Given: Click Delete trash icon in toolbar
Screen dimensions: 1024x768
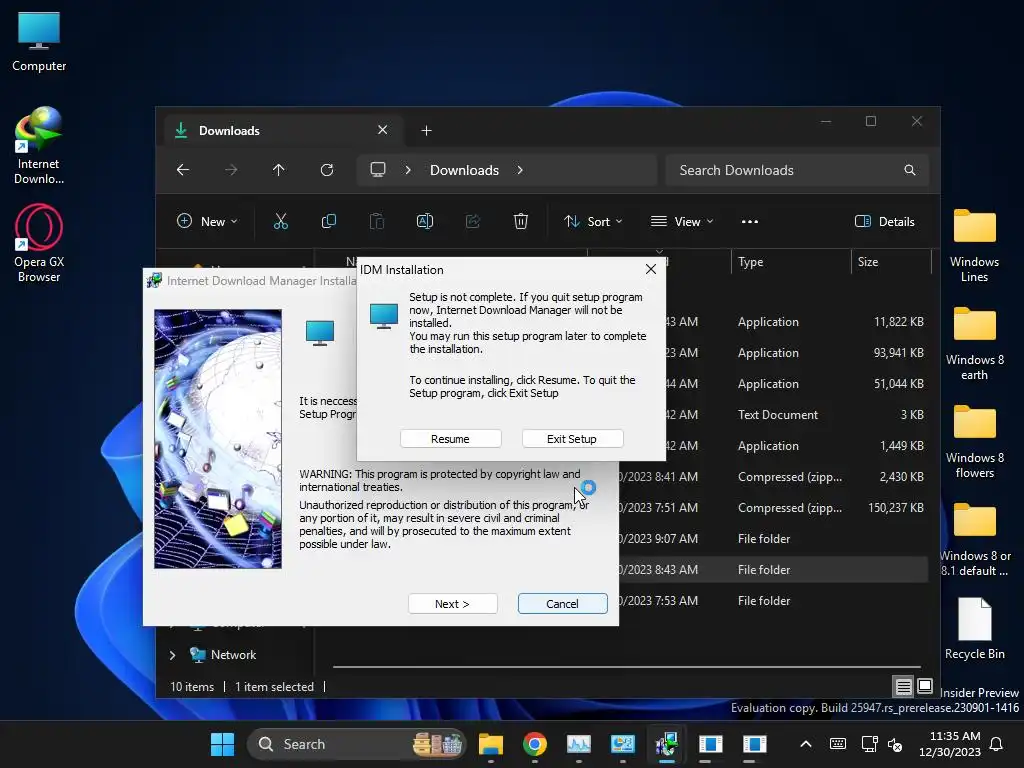Looking at the screenshot, I should [x=520, y=221].
